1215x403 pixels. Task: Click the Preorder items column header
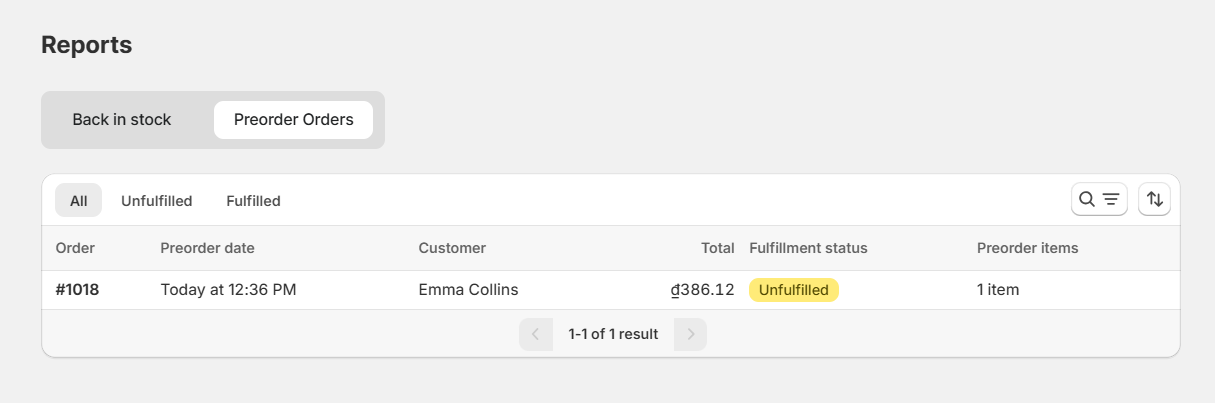(x=1027, y=248)
